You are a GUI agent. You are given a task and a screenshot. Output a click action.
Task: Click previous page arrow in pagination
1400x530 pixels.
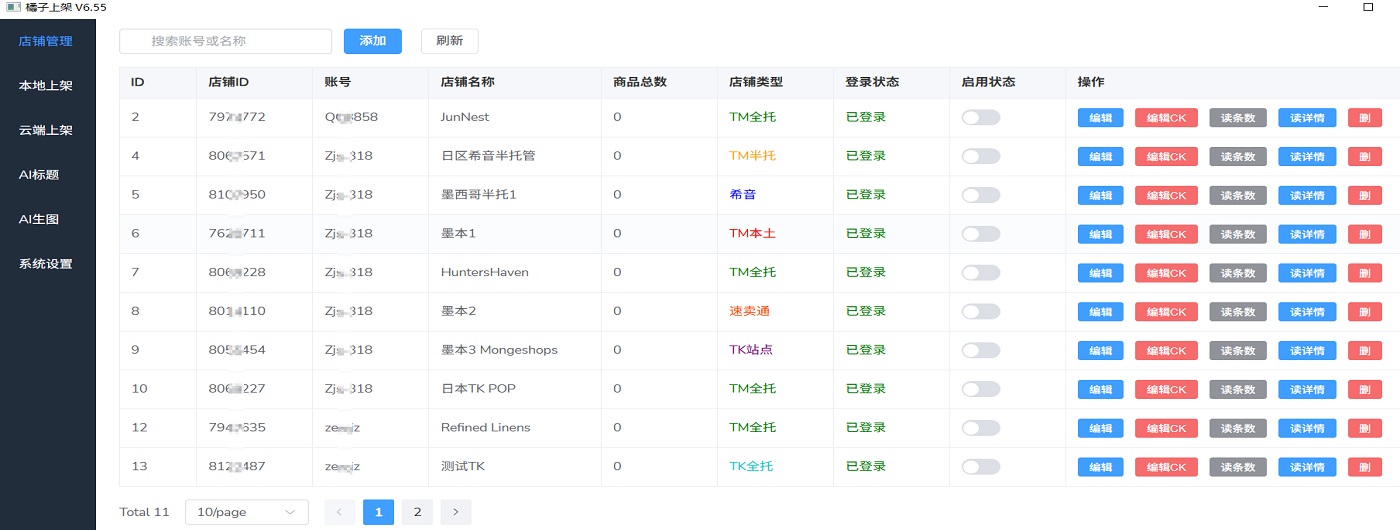point(340,512)
